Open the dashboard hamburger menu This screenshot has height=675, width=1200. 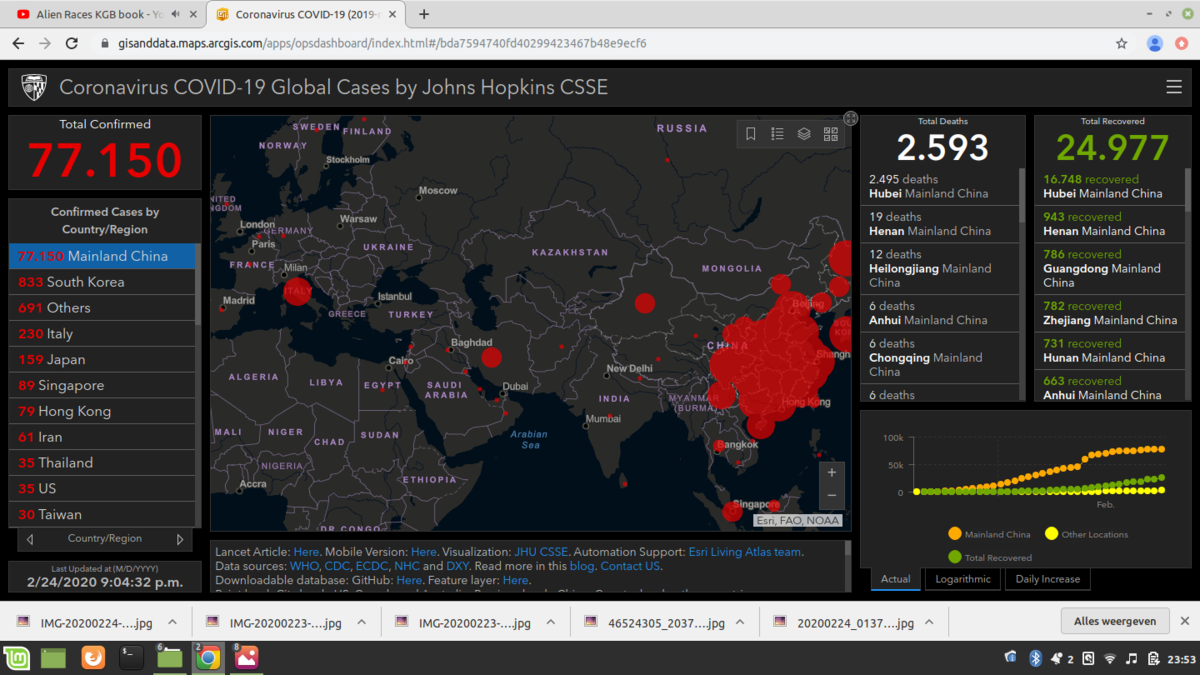1174,87
